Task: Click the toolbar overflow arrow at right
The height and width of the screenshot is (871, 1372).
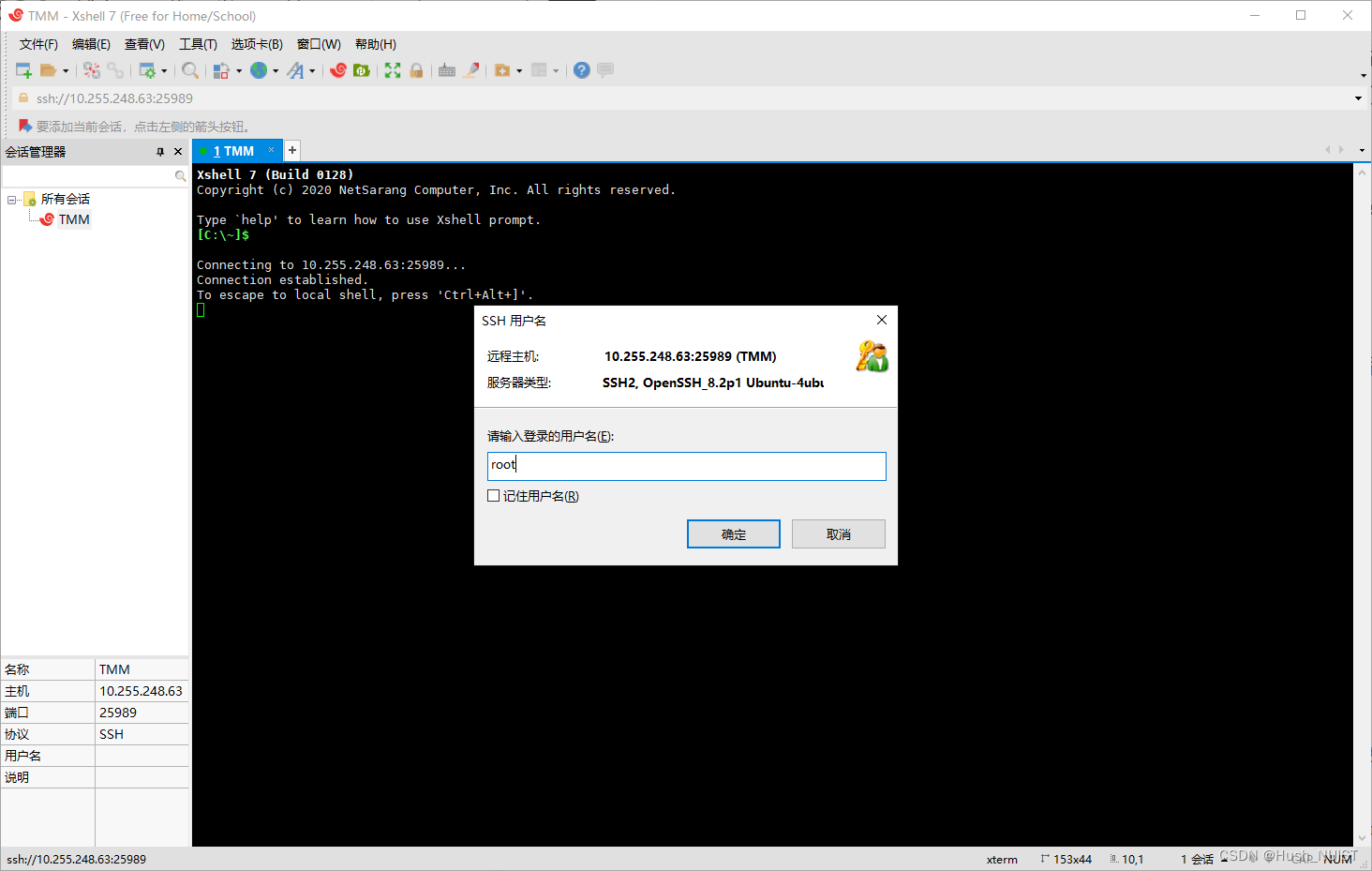Action: click(x=1364, y=75)
